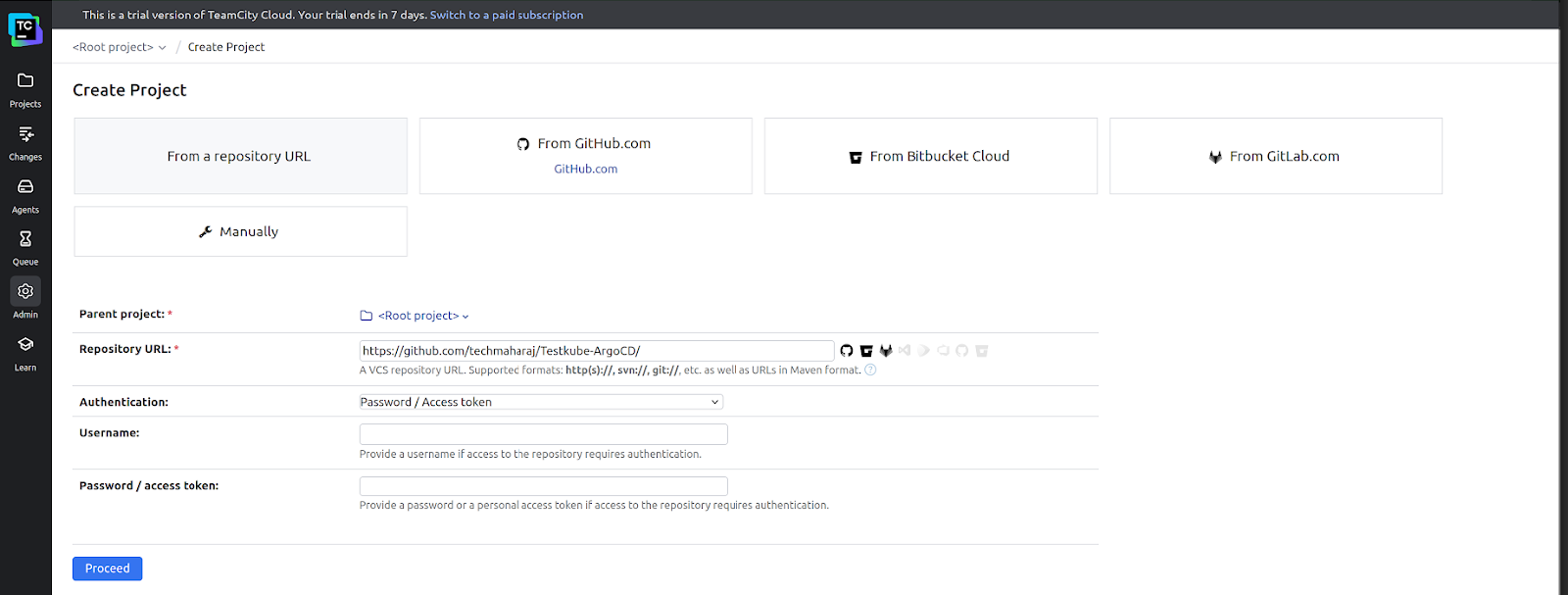Click into the Username field
Image resolution: width=1568 pixels, height=595 pixels.
coord(543,434)
